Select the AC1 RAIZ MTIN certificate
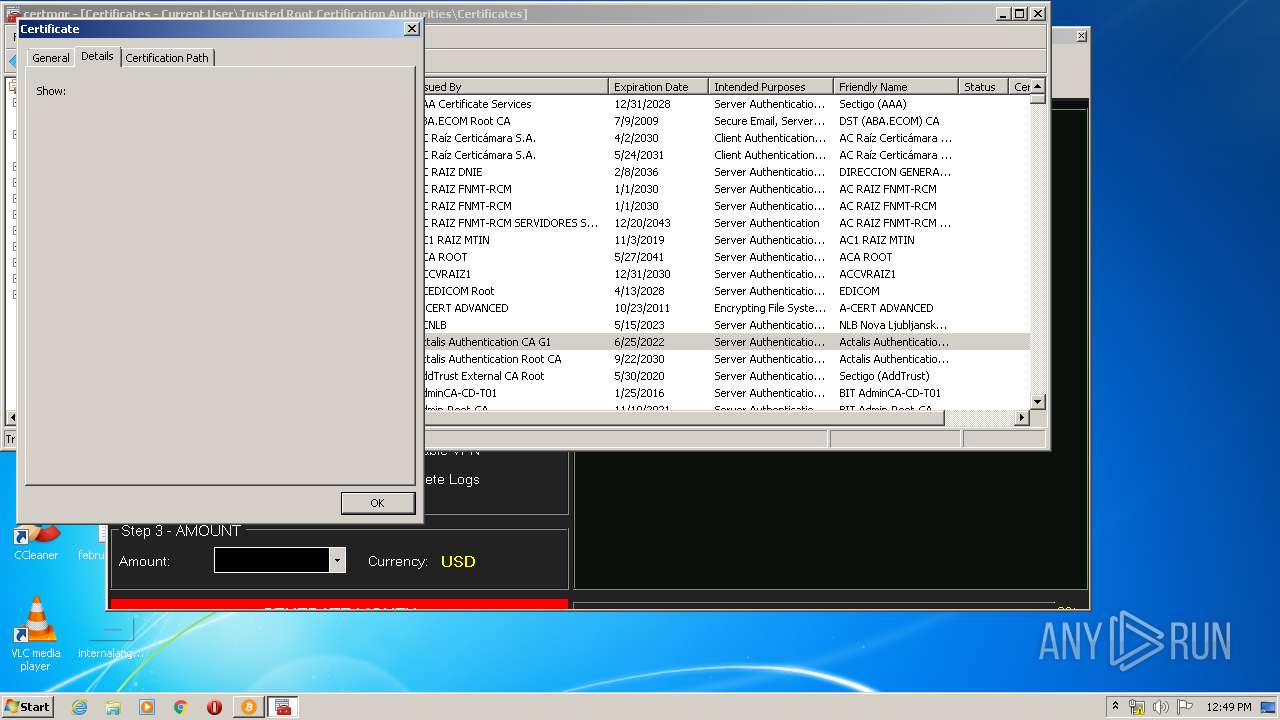The height and width of the screenshot is (720, 1280). click(725, 240)
